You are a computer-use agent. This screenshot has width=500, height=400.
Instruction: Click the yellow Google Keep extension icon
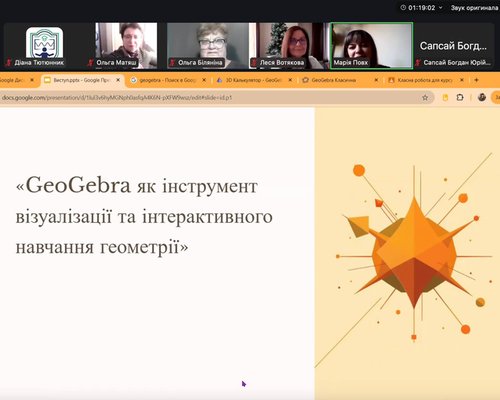click(445, 98)
